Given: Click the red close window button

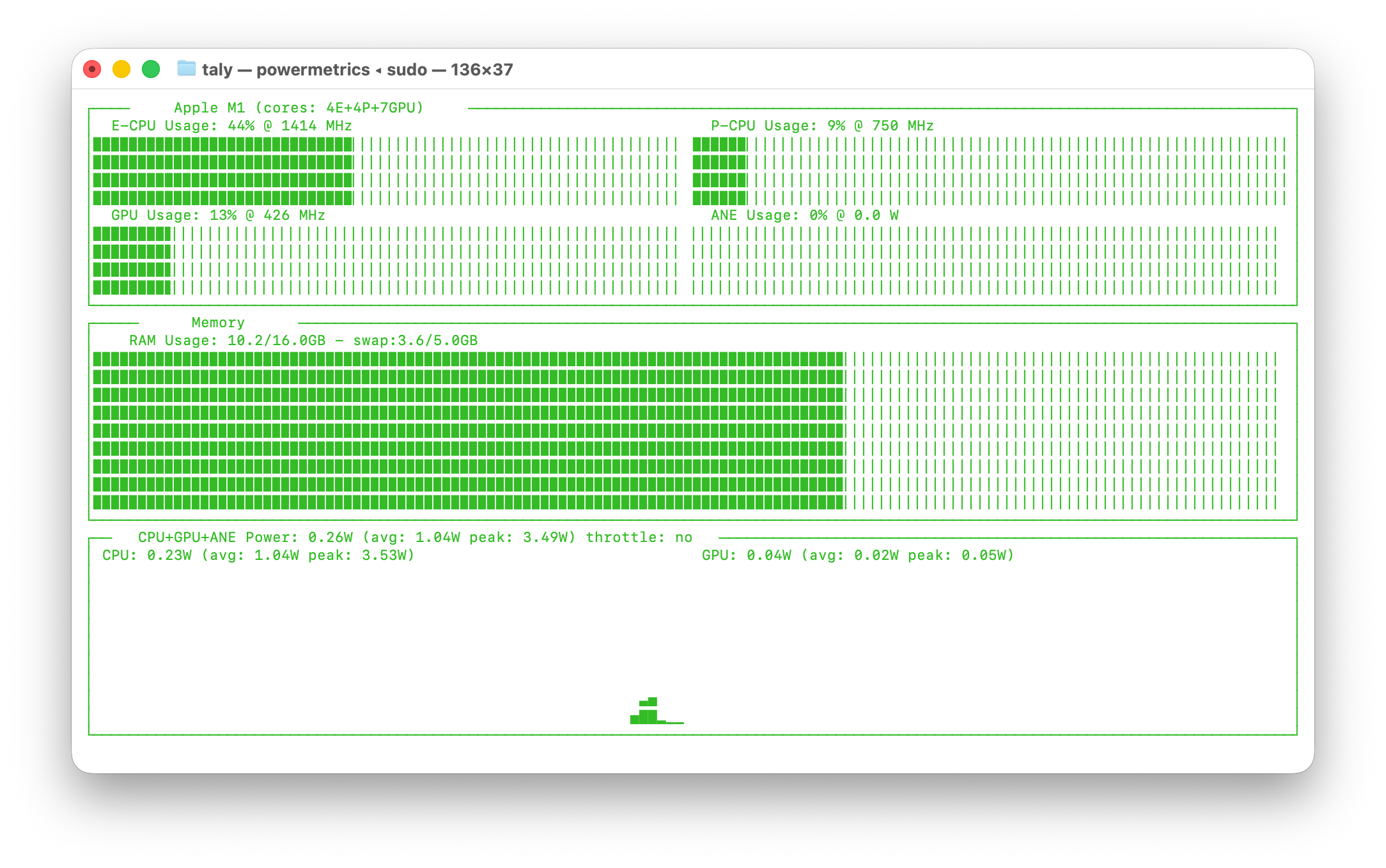Looking at the screenshot, I should coord(92,69).
